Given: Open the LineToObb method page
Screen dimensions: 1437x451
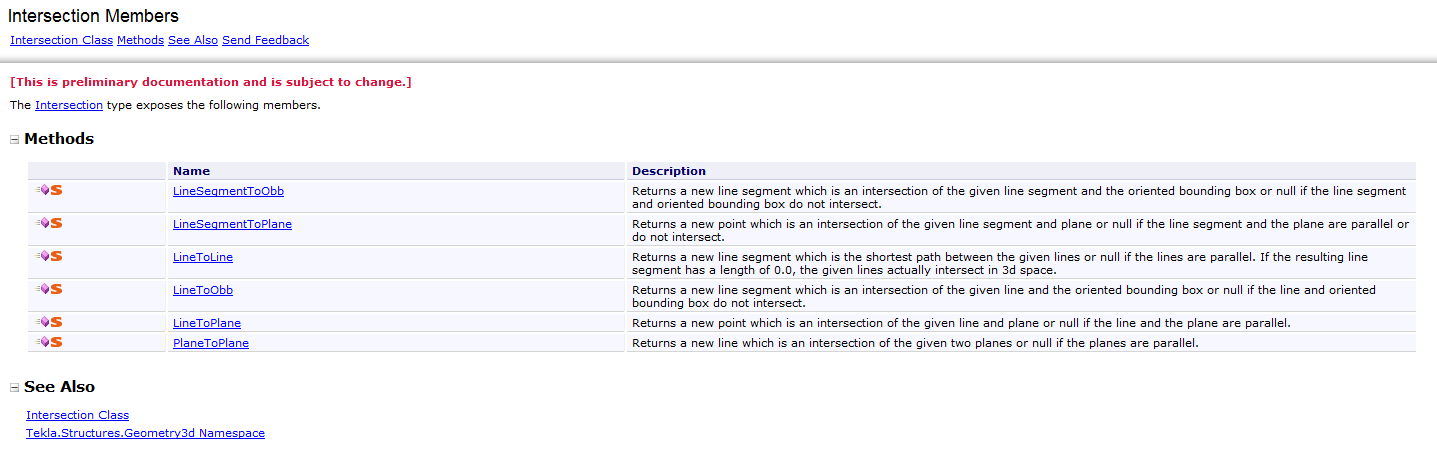Looking at the screenshot, I should click(203, 290).
